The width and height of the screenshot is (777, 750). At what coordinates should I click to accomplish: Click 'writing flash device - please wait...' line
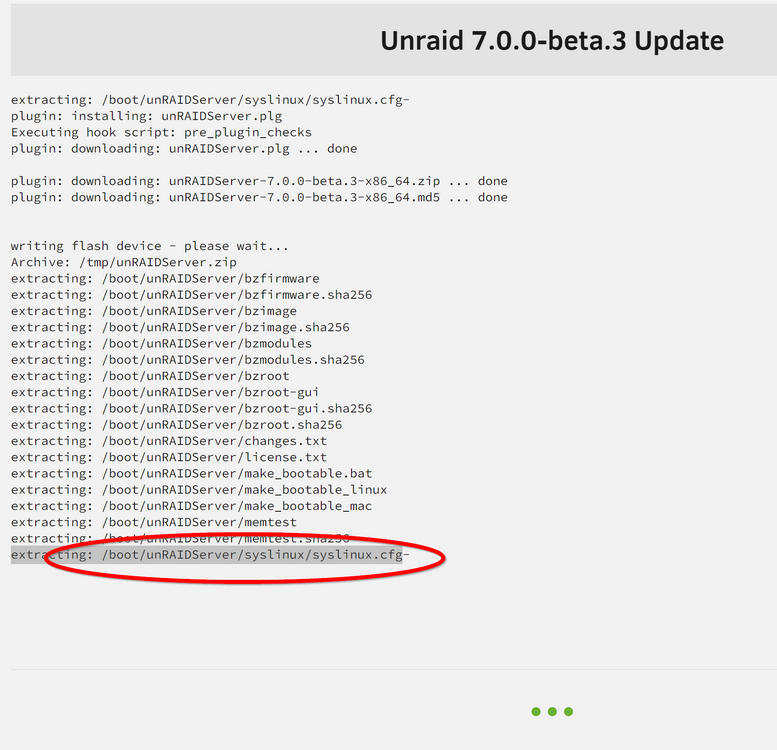(x=150, y=246)
